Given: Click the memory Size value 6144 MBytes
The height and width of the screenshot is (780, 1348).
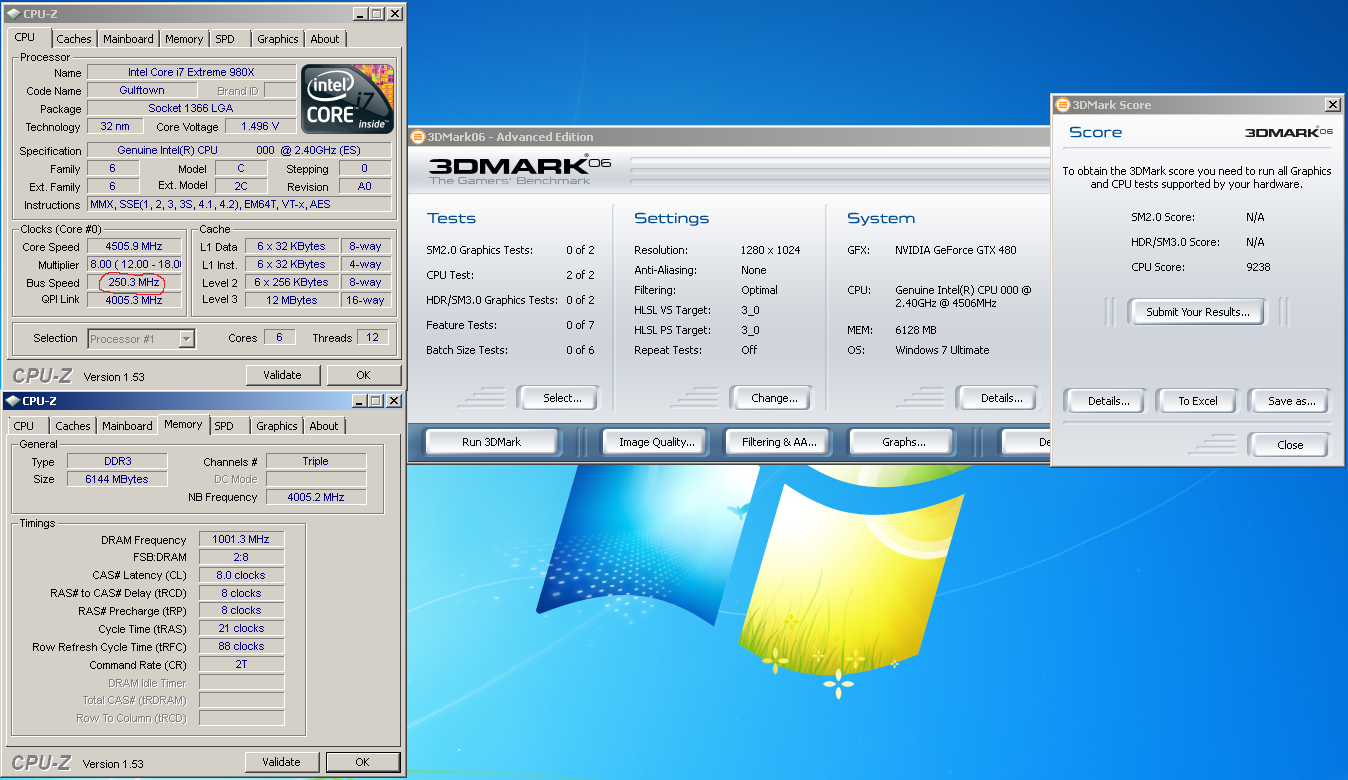Looking at the screenshot, I should [117, 479].
